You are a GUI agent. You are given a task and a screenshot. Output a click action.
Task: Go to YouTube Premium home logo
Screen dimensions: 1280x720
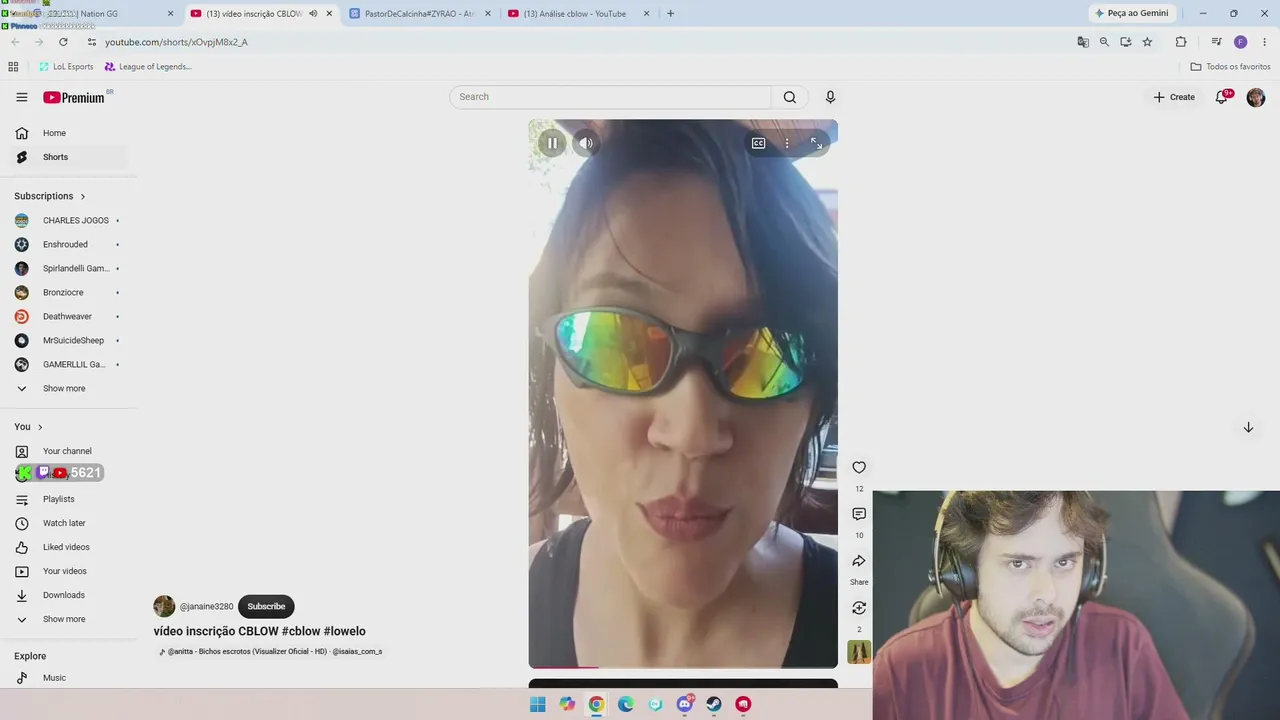pos(74,97)
